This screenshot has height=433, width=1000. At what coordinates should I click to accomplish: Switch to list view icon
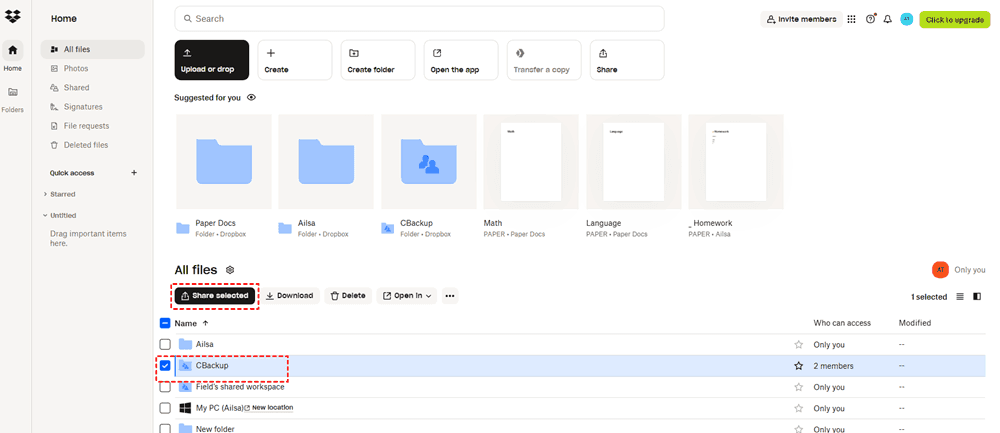tap(960, 297)
